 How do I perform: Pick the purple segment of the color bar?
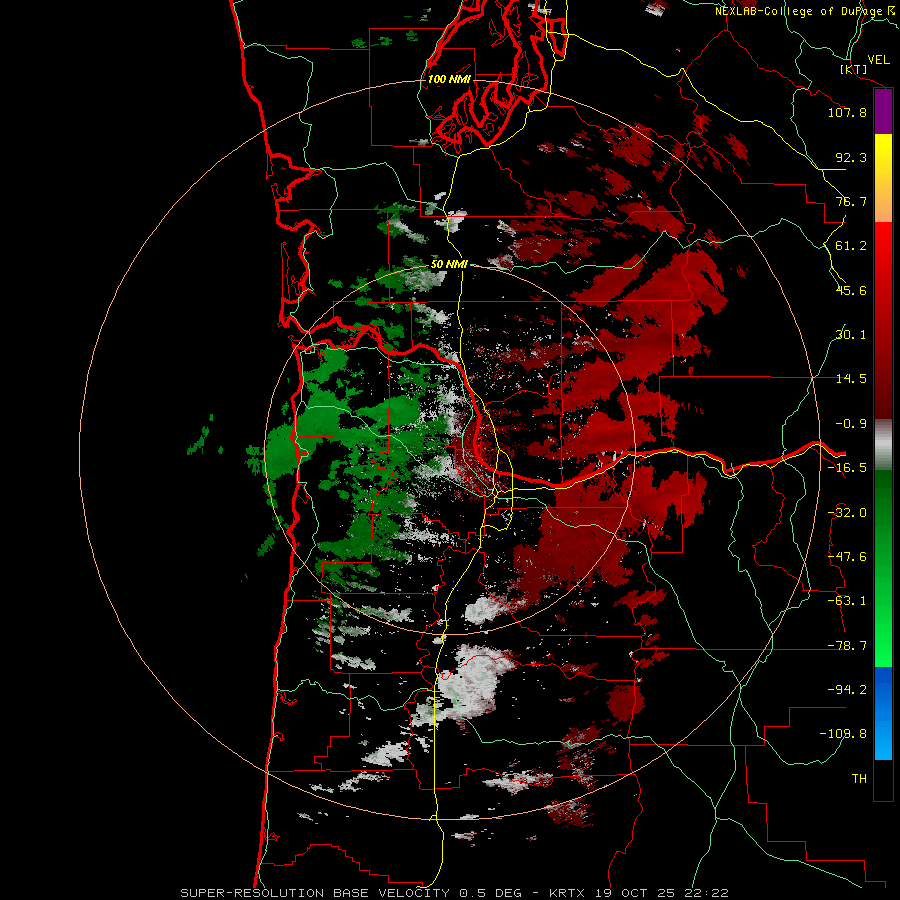click(883, 112)
